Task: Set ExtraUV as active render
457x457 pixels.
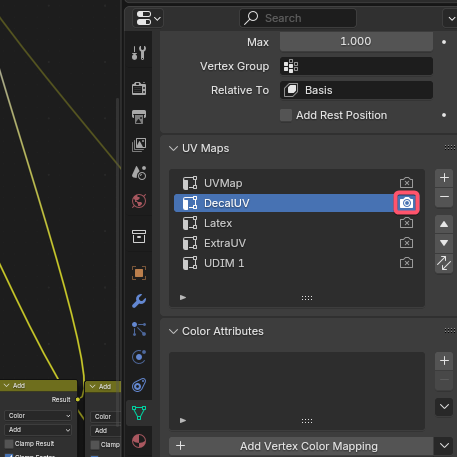Action: 406,243
